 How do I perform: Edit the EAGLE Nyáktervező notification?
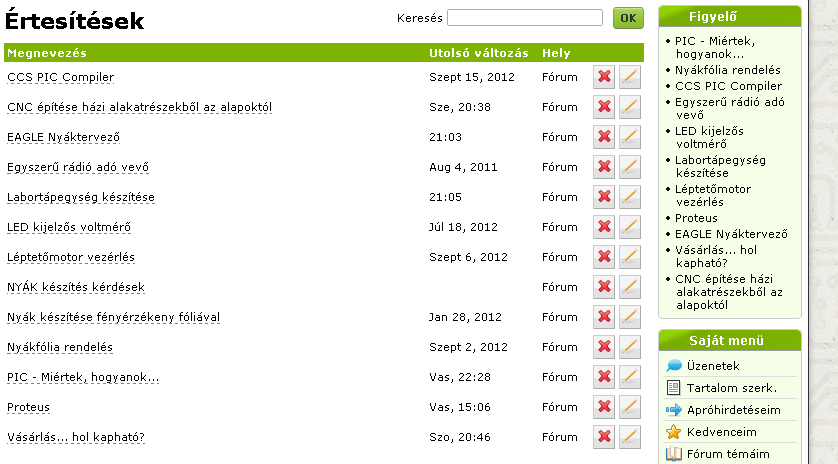point(630,137)
